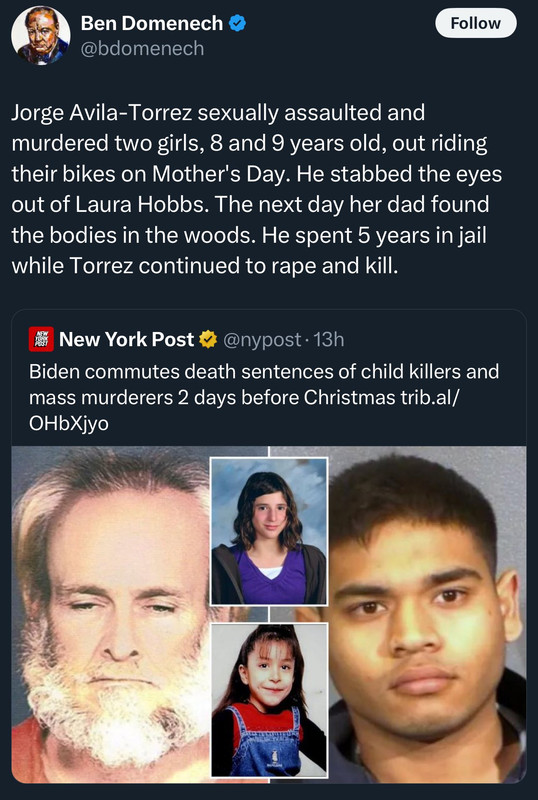Open the @nypost handle in quoted tweet

[262, 340]
